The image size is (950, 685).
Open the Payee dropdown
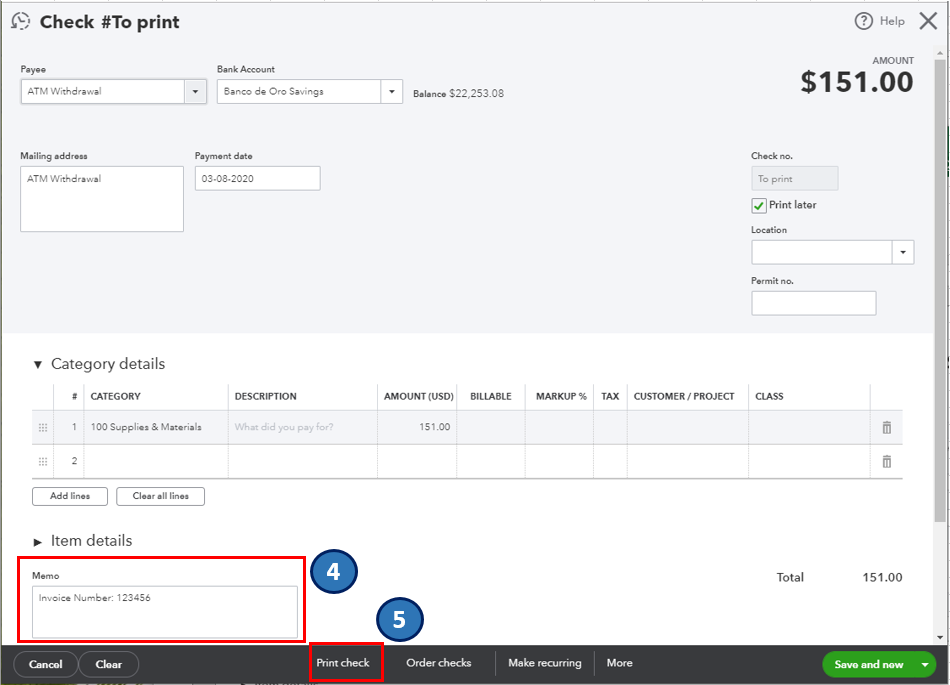click(195, 91)
